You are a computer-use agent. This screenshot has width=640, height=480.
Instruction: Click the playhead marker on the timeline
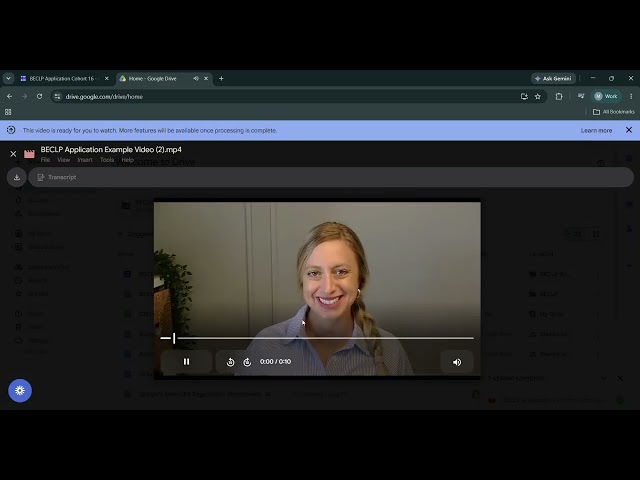tap(174, 338)
